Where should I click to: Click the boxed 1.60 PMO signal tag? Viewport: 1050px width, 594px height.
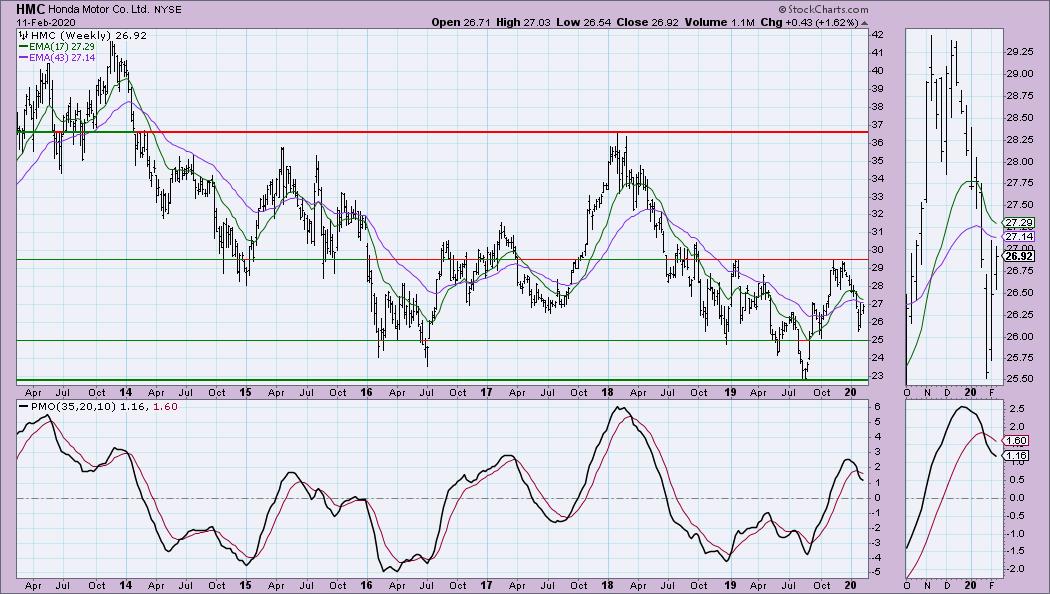[x=1016, y=441]
